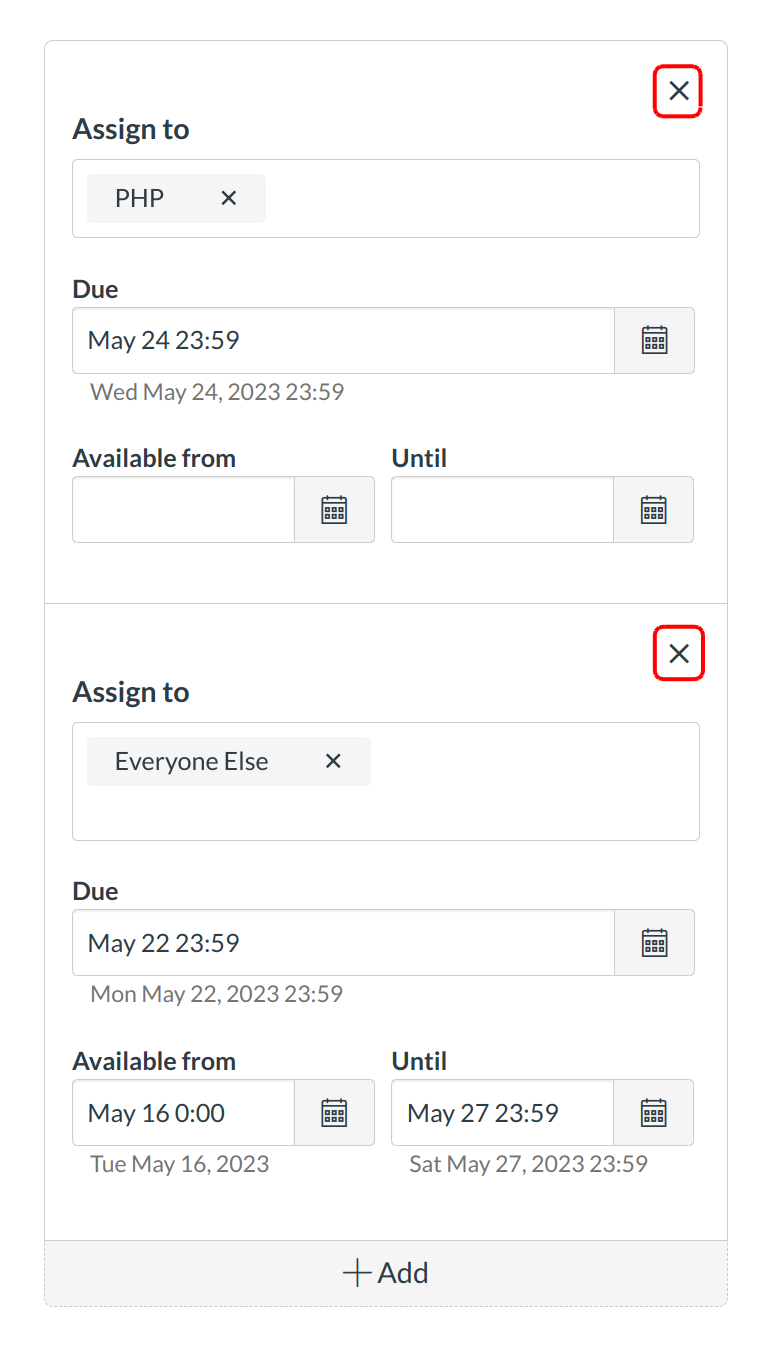Edit the May 22 23:59 due field
Screen dimensions: 766x1352
342,942
